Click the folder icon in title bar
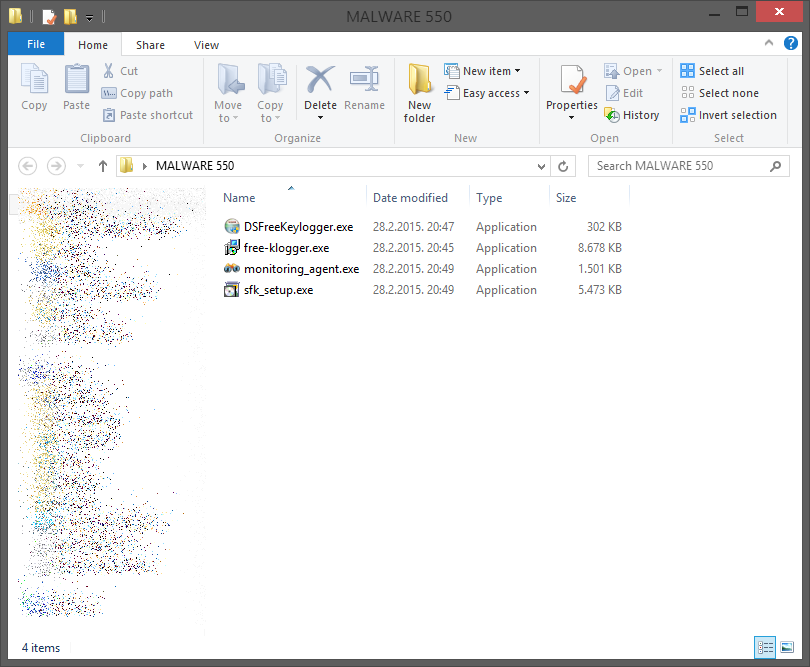This screenshot has width=810, height=667. (15, 16)
